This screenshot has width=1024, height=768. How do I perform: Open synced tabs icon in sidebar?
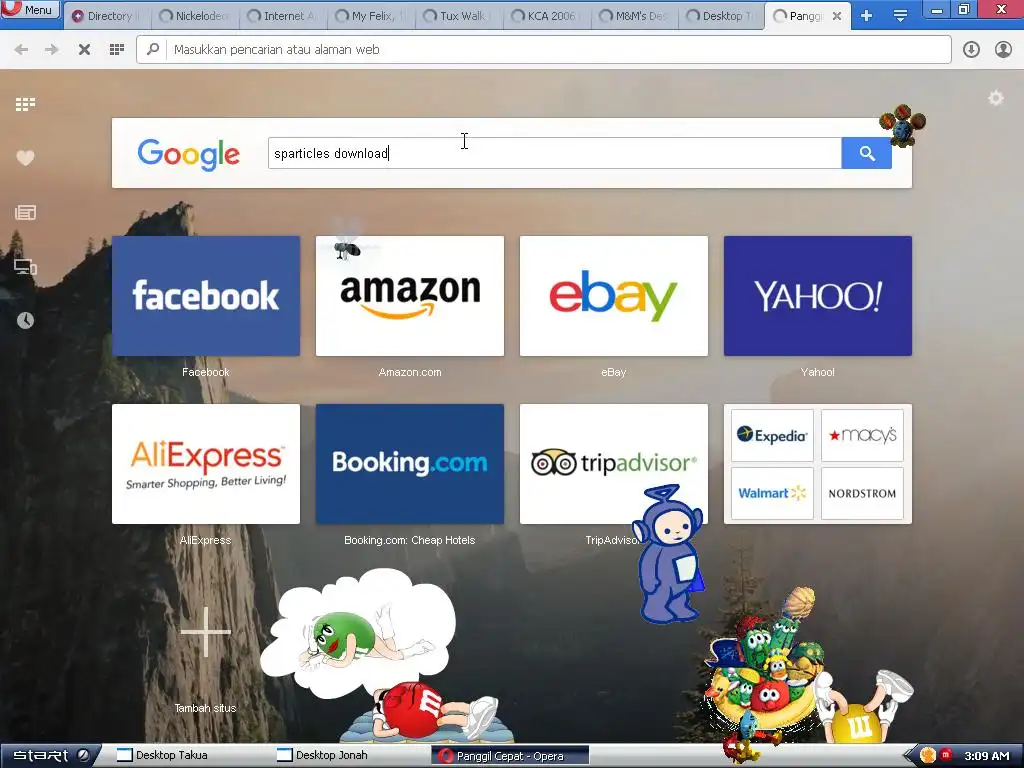click(25, 266)
